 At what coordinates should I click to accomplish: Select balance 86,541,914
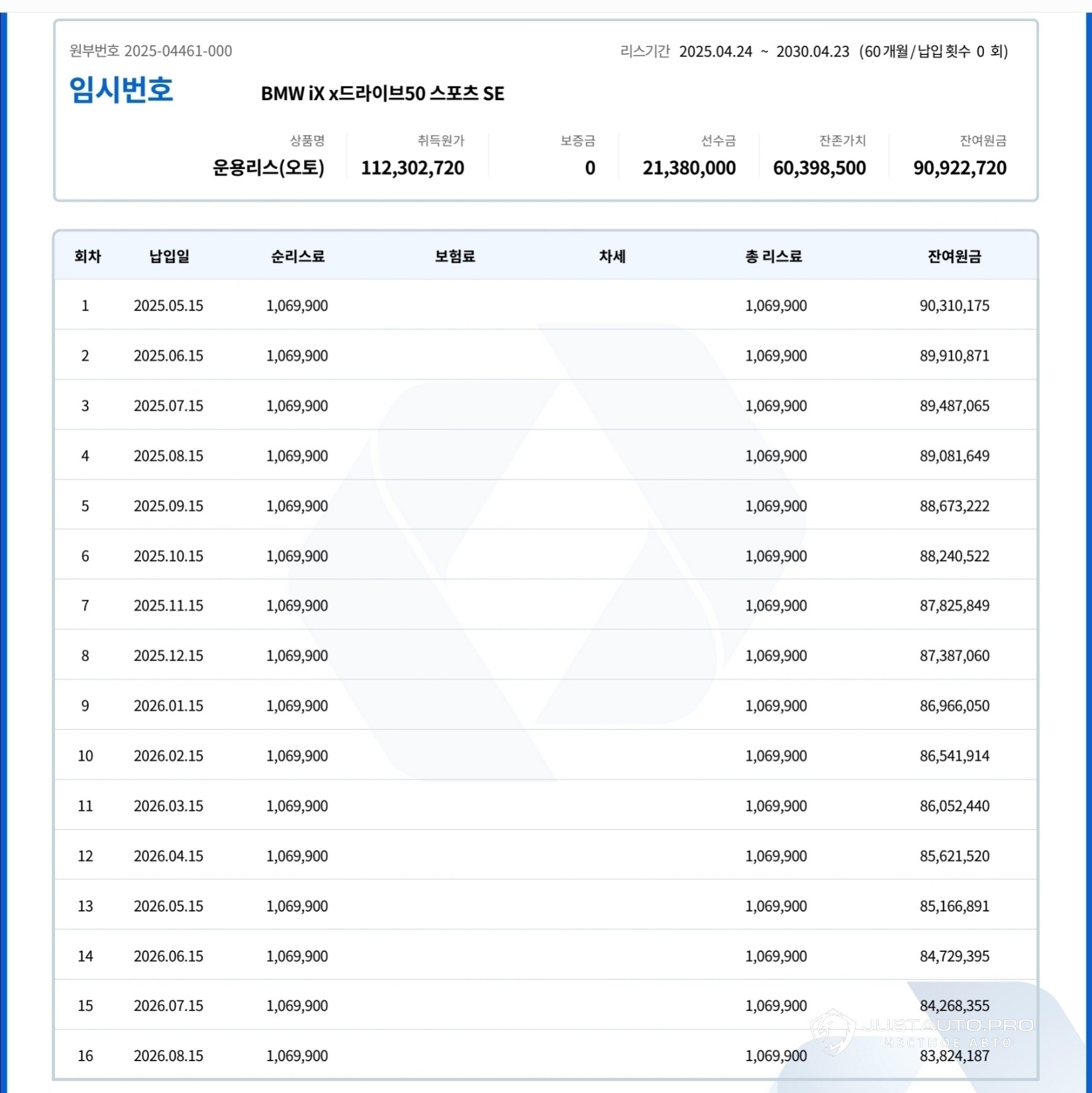click(x=954, y=756)
